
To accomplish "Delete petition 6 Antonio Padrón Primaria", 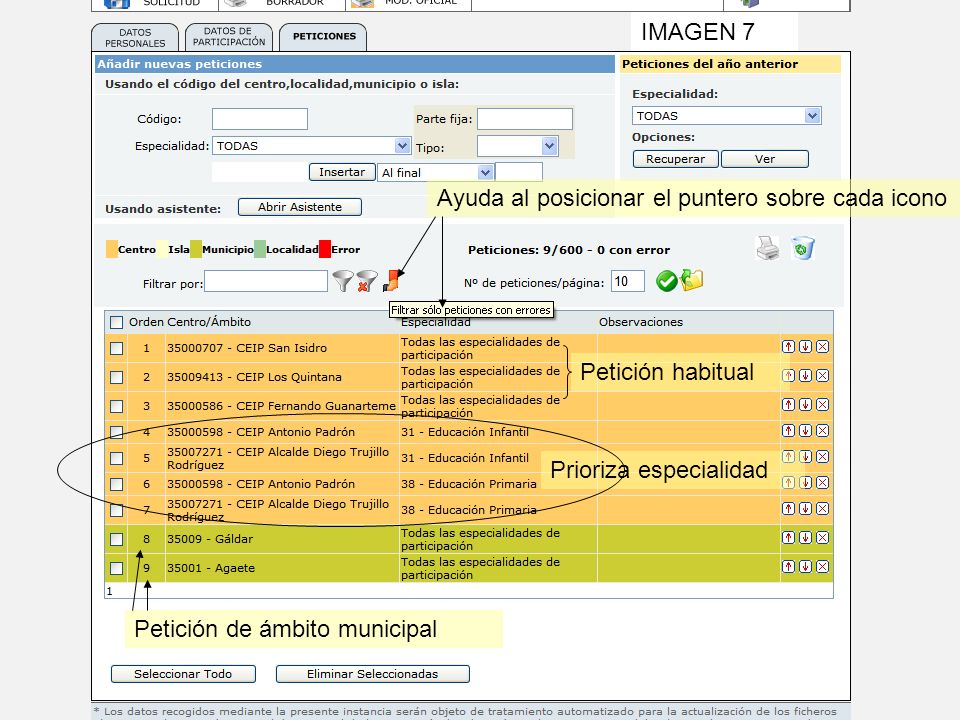I will click(x=823, y=482).
